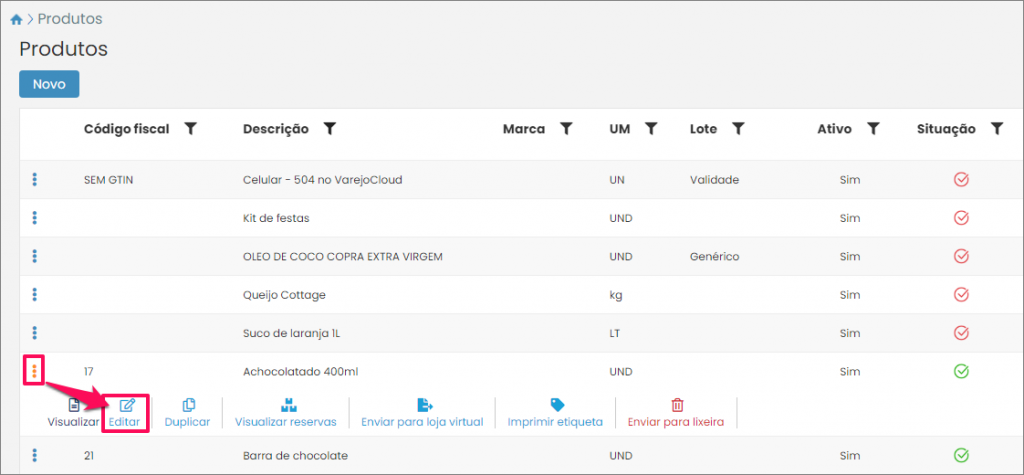This screenshot has height=475, width=1024.
Task: Expand actions menu for Celular row
Action: 35,180
